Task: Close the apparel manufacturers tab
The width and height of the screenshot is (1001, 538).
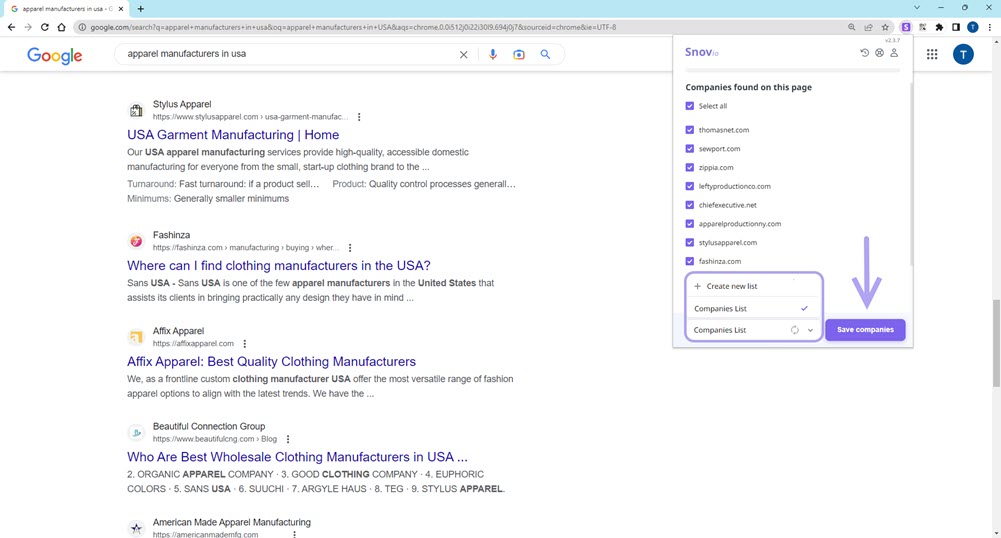Action: (x=121, y=9)
